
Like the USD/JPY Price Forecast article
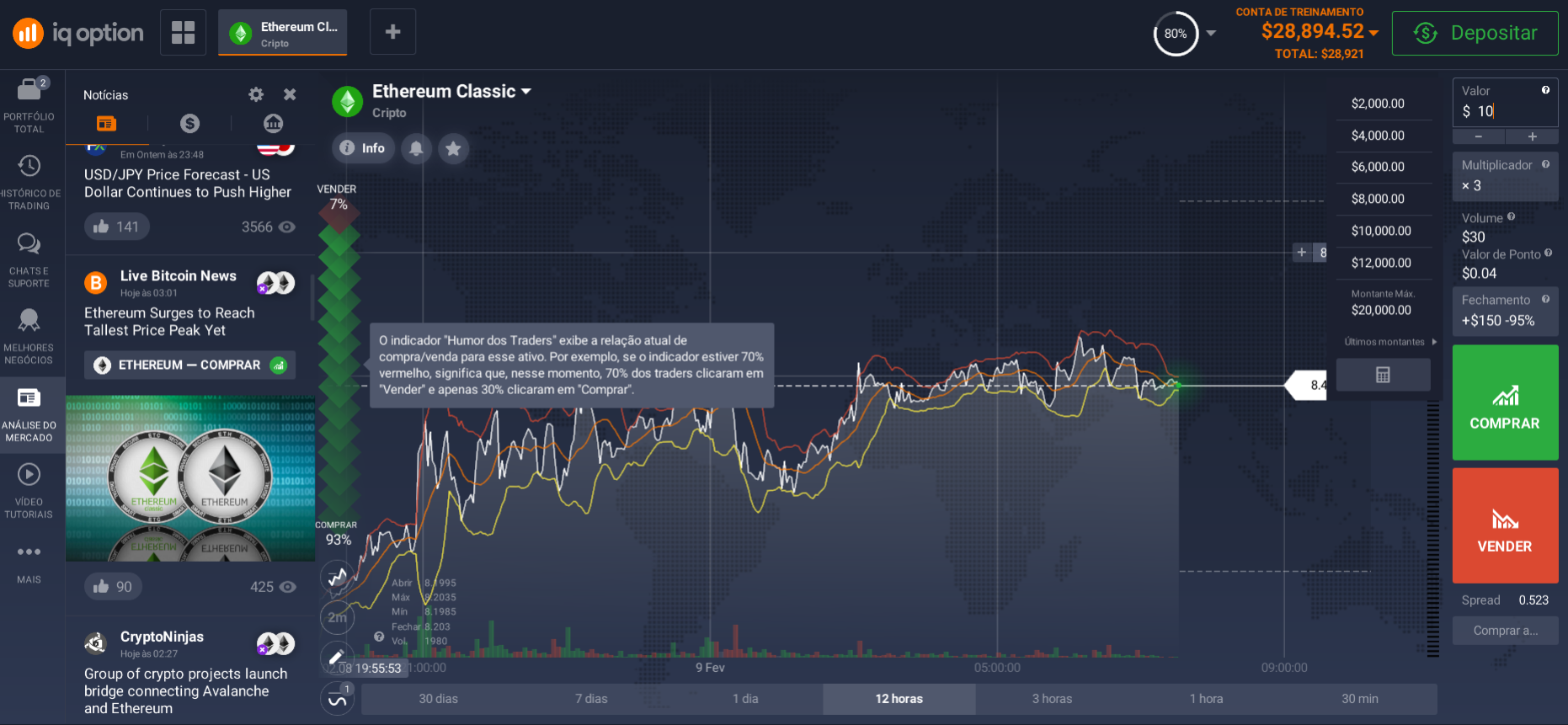(x=116, y=227)
